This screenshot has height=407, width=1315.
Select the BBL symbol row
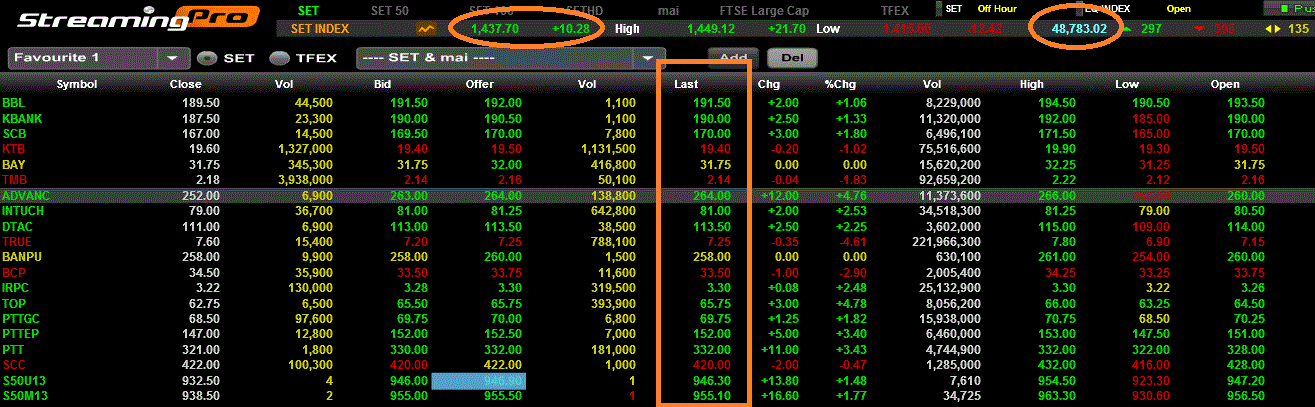coord(657,102)
